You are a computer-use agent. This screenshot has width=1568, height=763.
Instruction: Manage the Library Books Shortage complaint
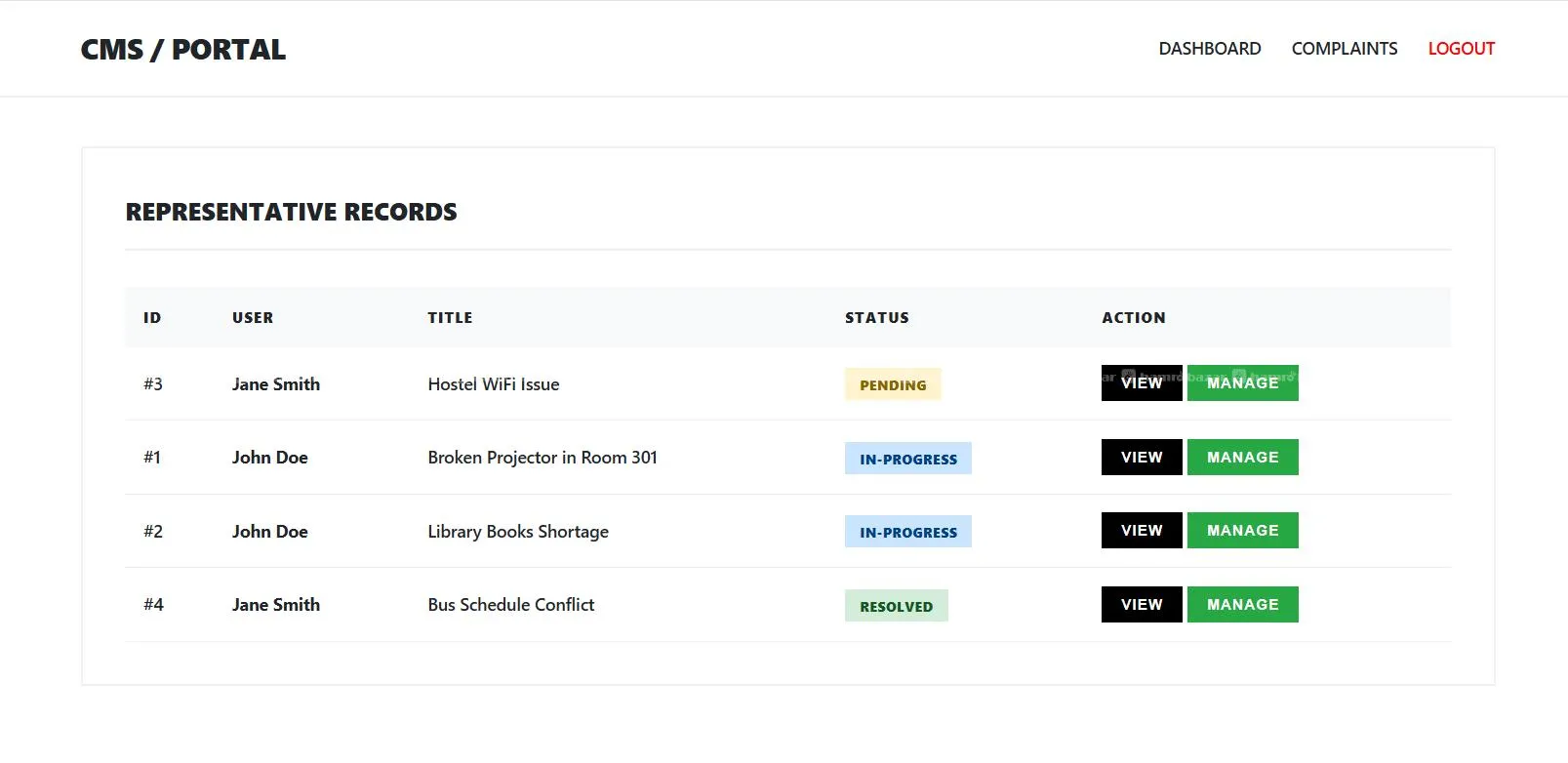(x=1242, y=530)
